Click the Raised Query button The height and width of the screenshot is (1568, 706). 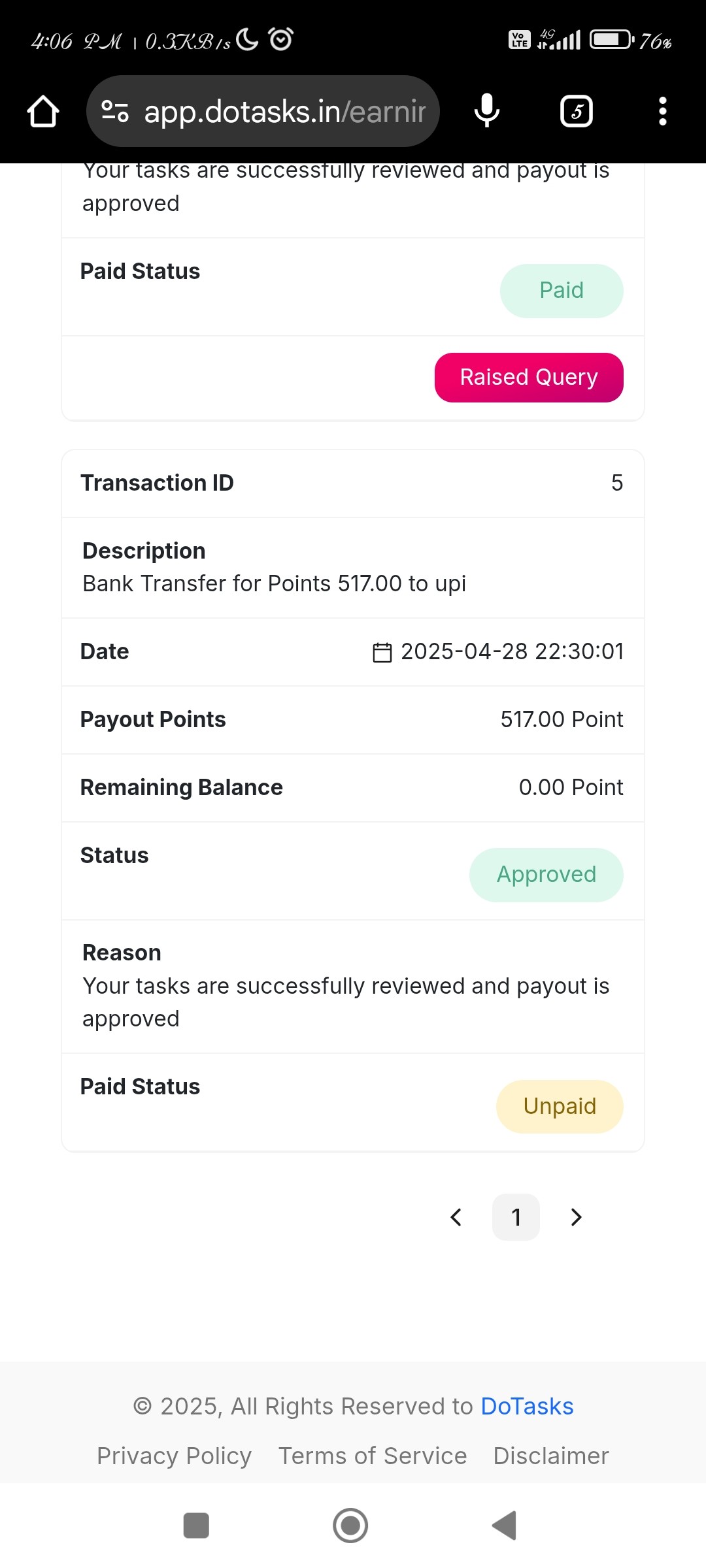point(529,378)
